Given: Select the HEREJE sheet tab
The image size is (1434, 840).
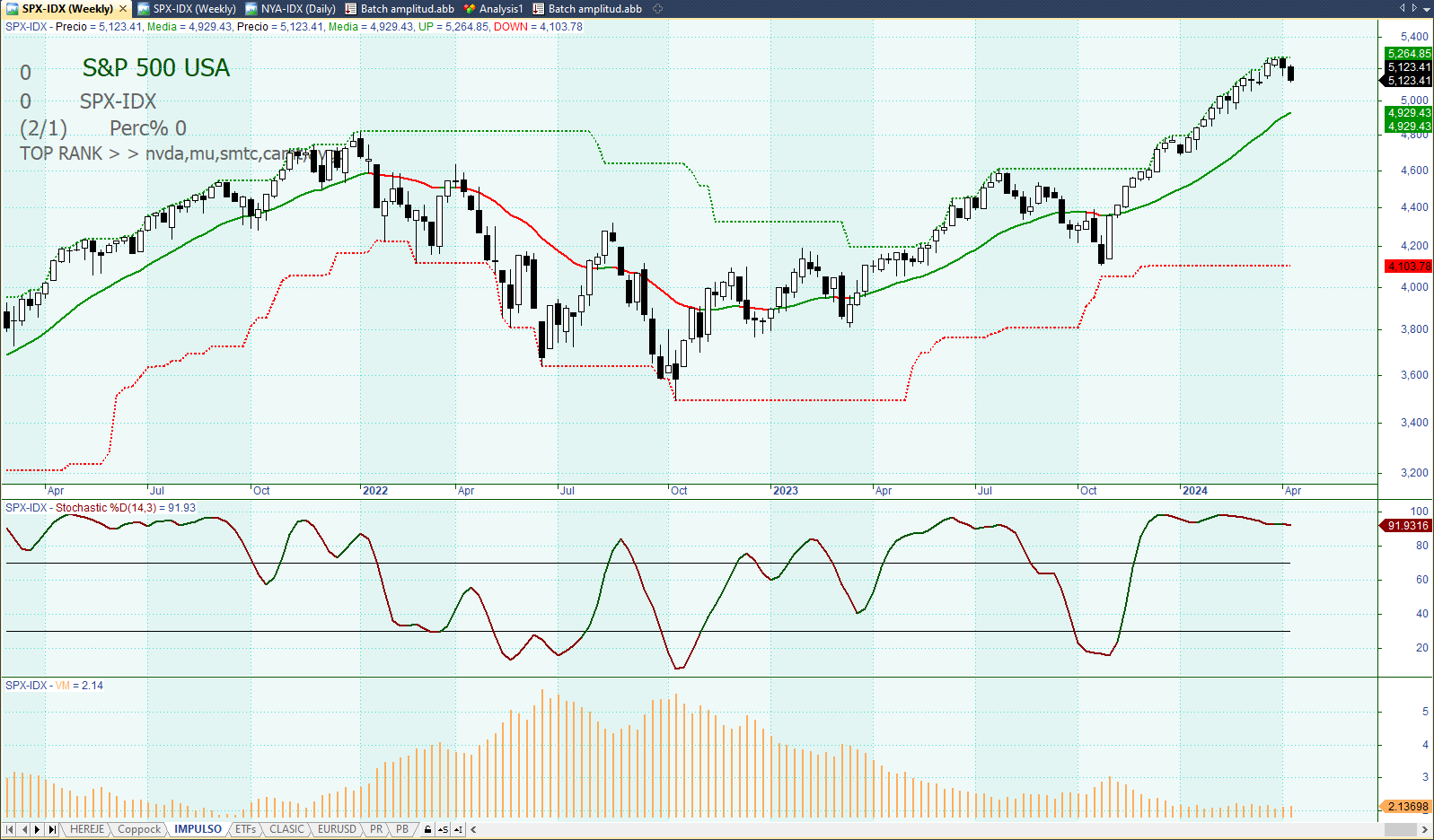Looking at the screenshot, I should coord(87,830).
